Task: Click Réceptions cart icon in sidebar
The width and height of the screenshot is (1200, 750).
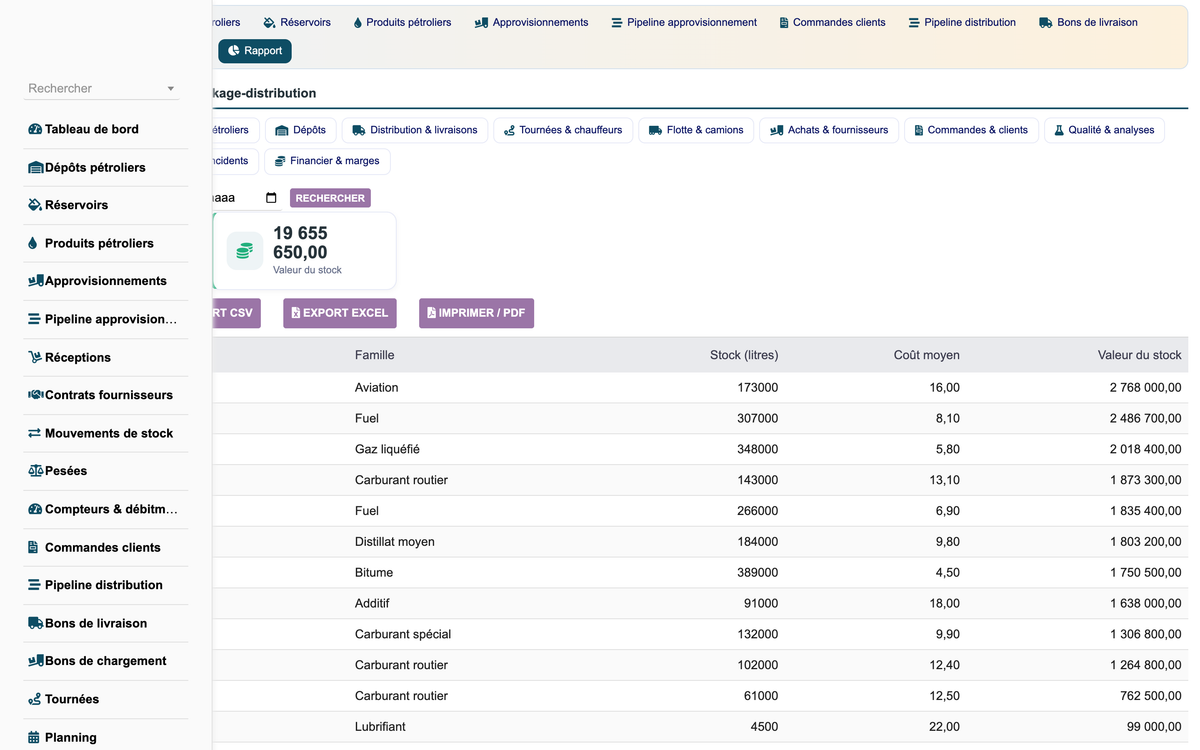Action: click(35, 357)
